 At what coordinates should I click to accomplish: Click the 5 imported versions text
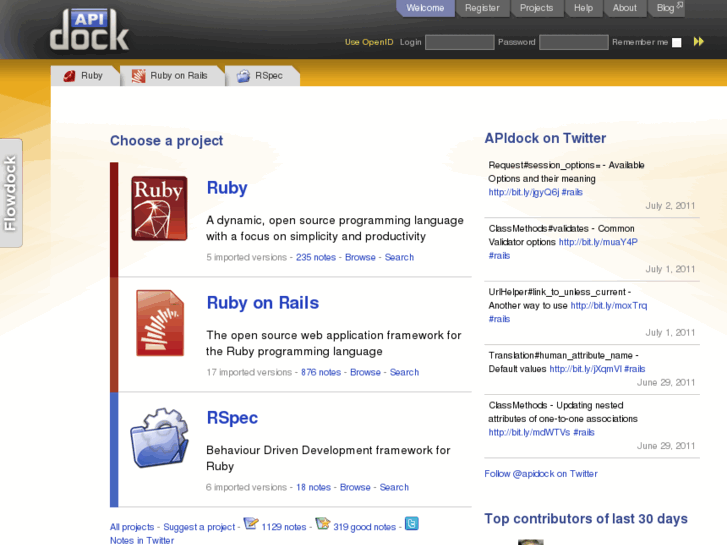tap(247, 257)
